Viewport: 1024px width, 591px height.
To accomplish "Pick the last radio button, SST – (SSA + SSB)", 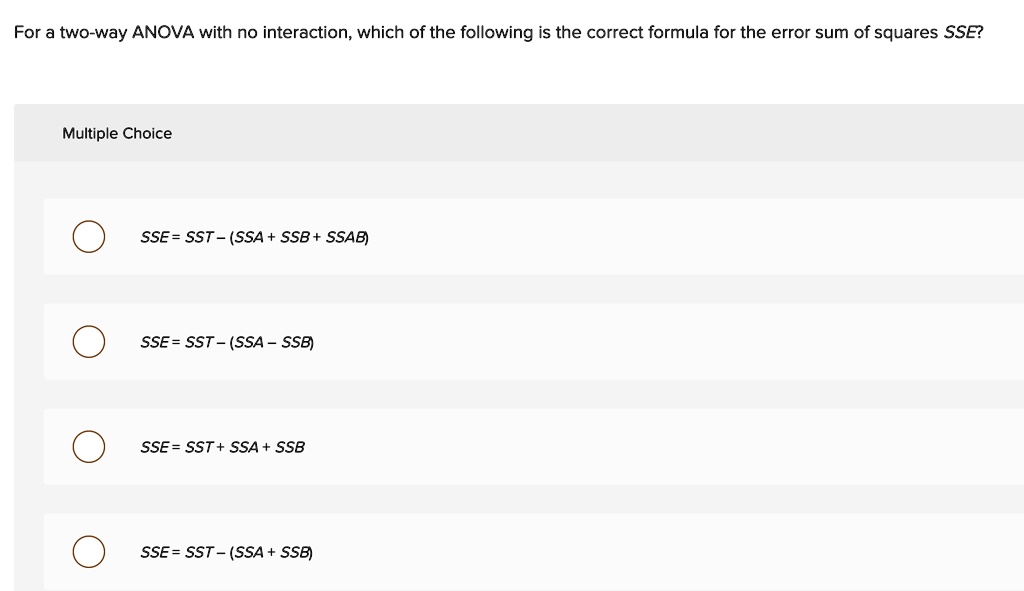I will (88, 552).
